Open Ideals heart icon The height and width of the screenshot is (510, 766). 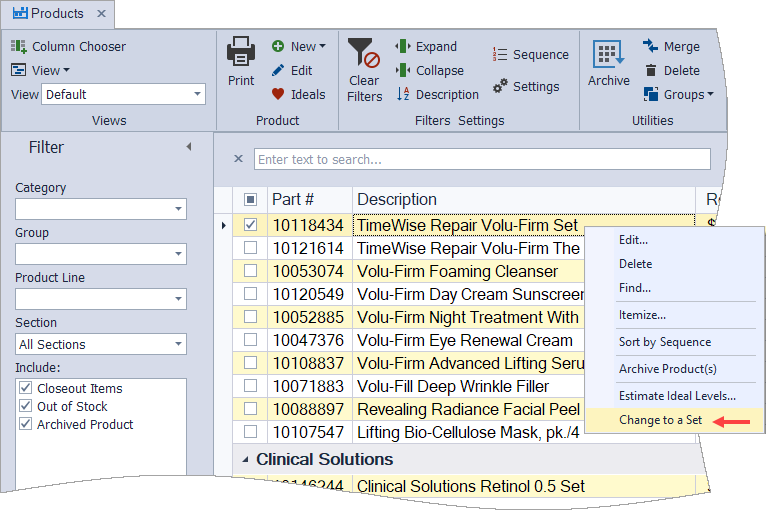click(x=277, y=94)
